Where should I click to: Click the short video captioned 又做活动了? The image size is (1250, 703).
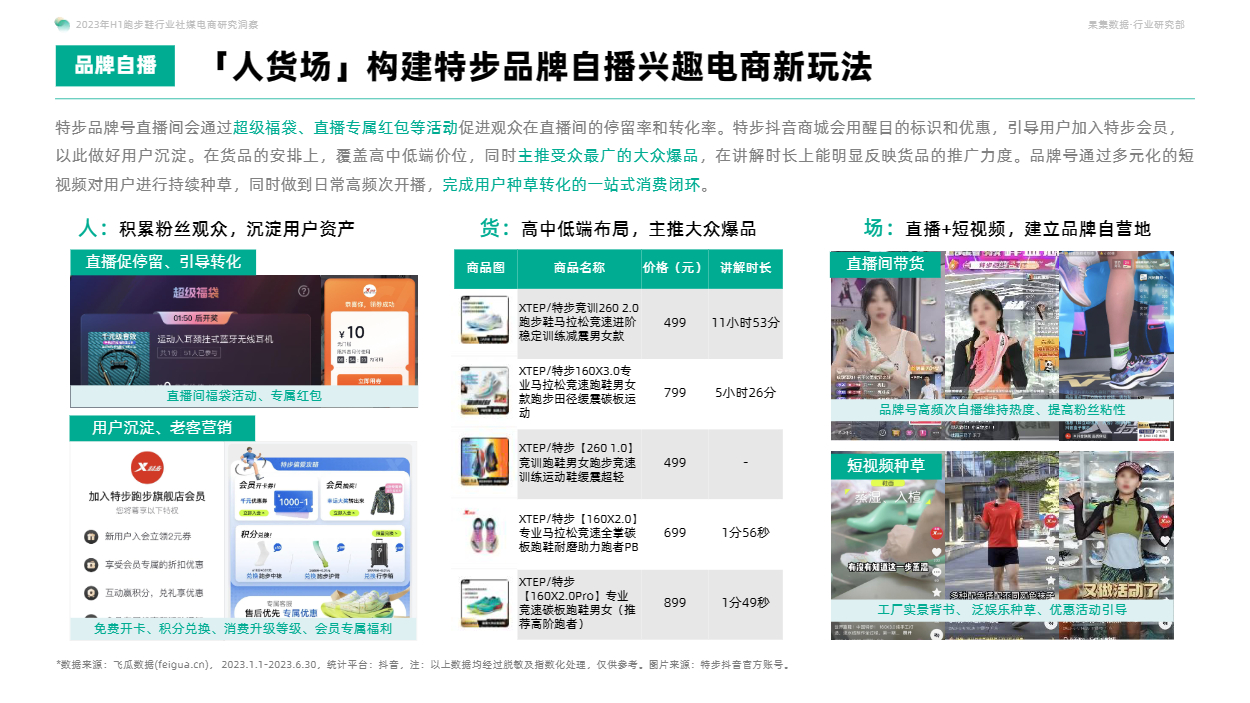click(x=1116, y=545)
